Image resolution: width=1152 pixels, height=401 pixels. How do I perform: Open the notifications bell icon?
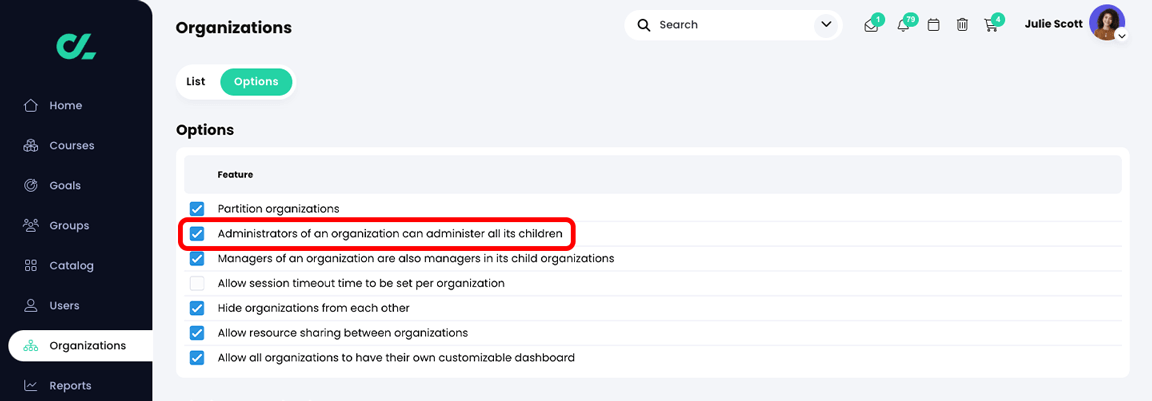coord(903,25)
